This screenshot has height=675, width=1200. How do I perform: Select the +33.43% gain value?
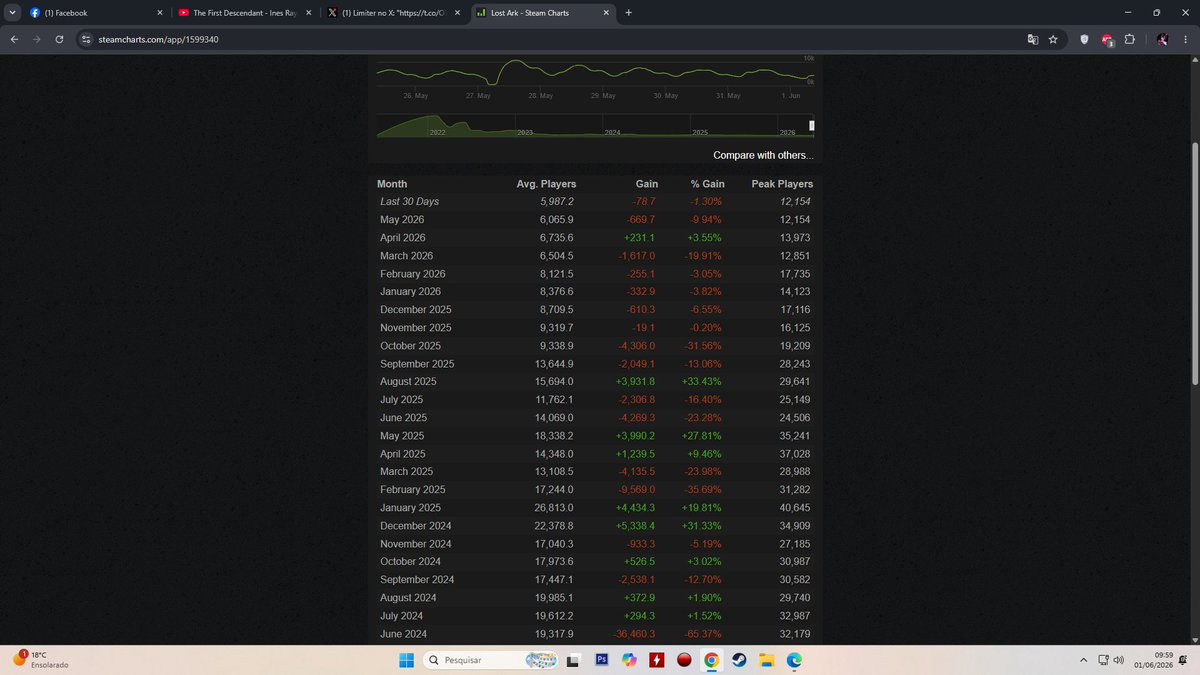(700, 381)
